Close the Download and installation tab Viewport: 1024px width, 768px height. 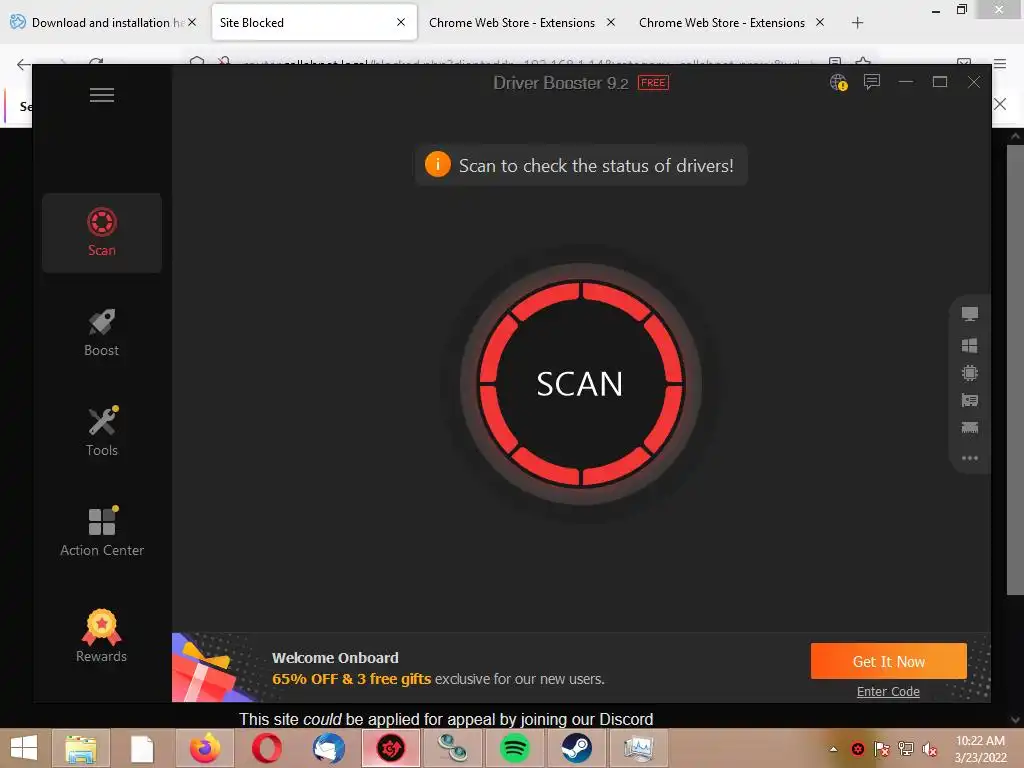click(192, 22)
